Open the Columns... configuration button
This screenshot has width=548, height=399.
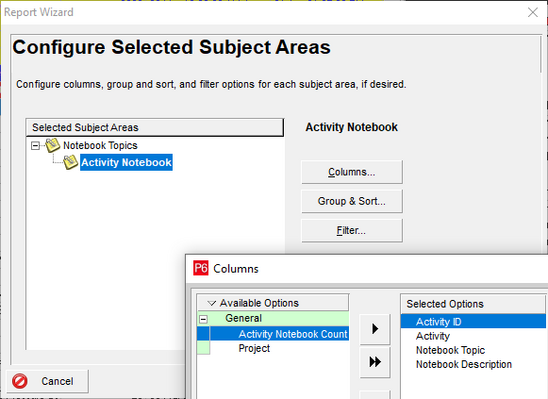[352, 172]
